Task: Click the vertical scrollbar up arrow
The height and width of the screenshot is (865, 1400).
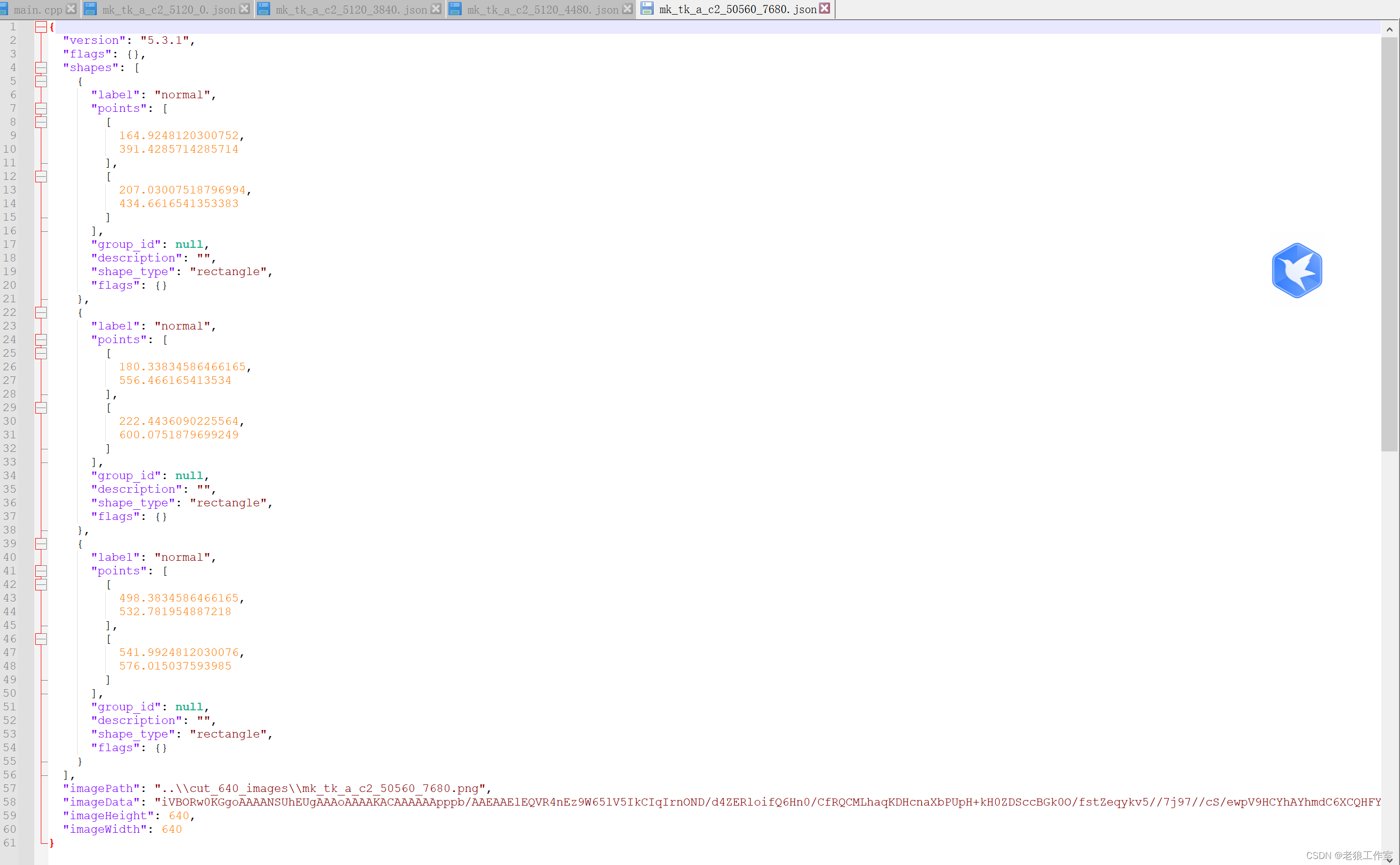Action: 1389,29
